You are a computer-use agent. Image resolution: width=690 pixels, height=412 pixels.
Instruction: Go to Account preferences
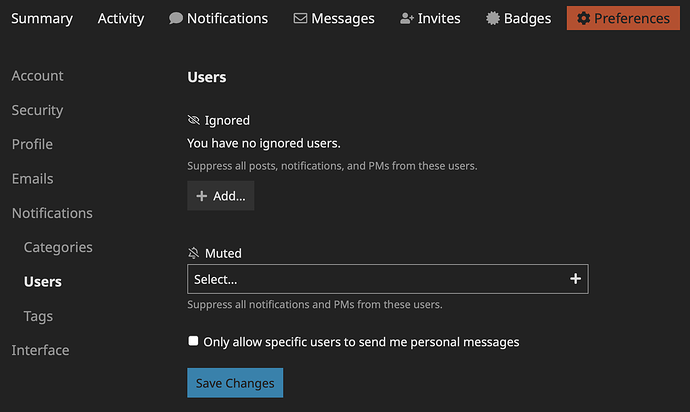click(x=37, y=76)
